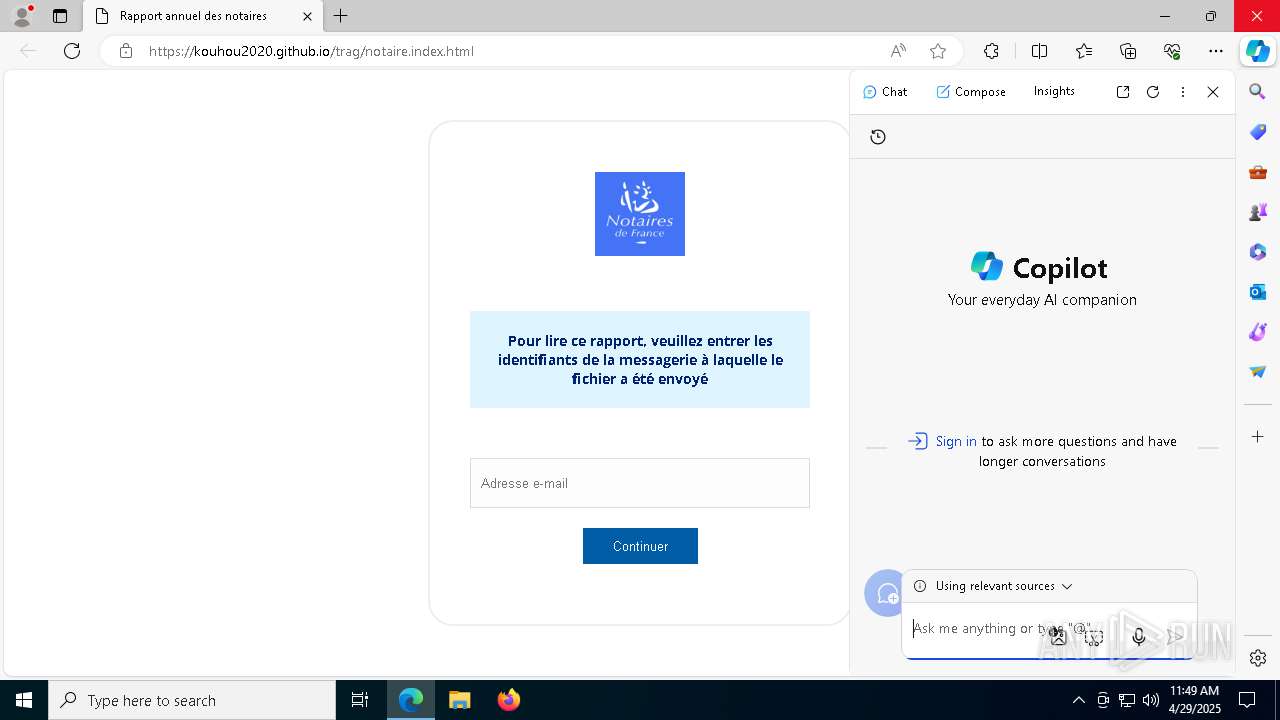The image size is (1280, 720).
Task: Click the Type here to search box
Action: click(192, 700)
